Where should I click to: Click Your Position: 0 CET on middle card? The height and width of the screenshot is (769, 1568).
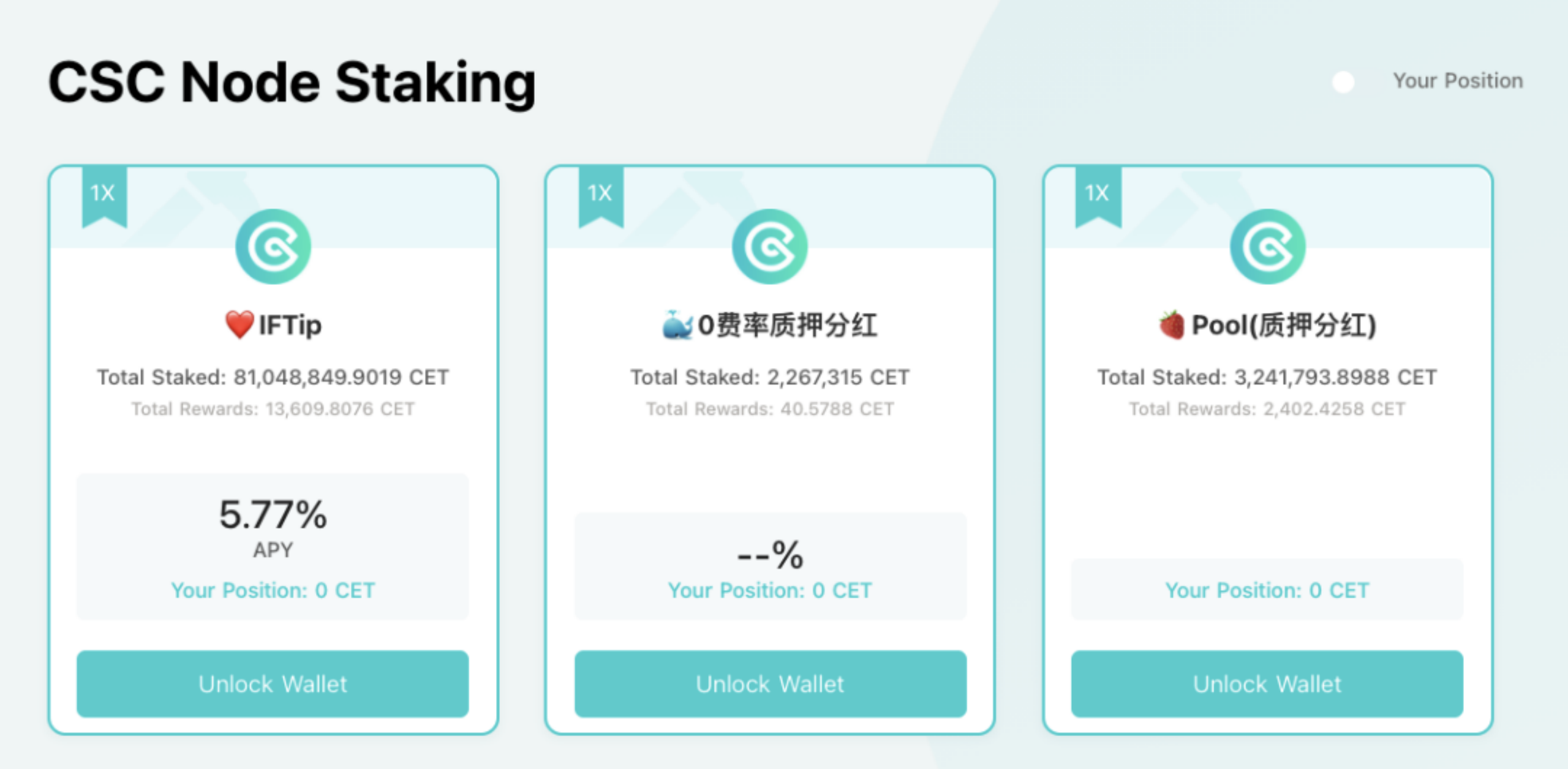pos(769,590)
